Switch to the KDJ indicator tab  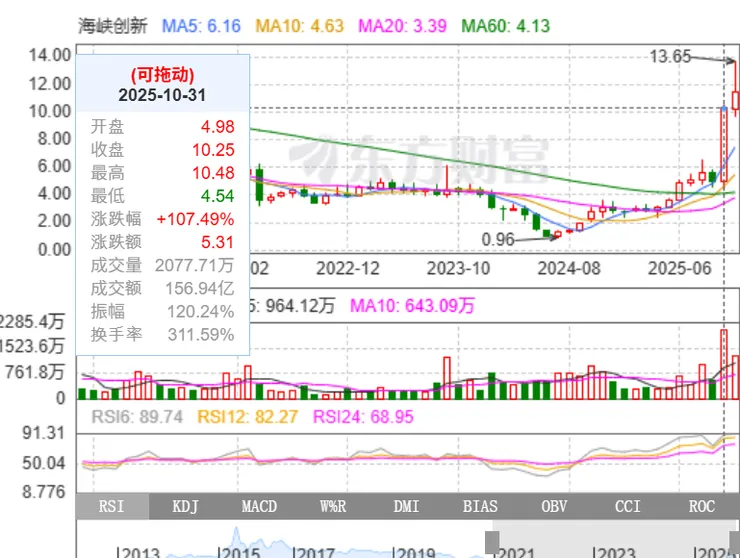click(186, 507)
